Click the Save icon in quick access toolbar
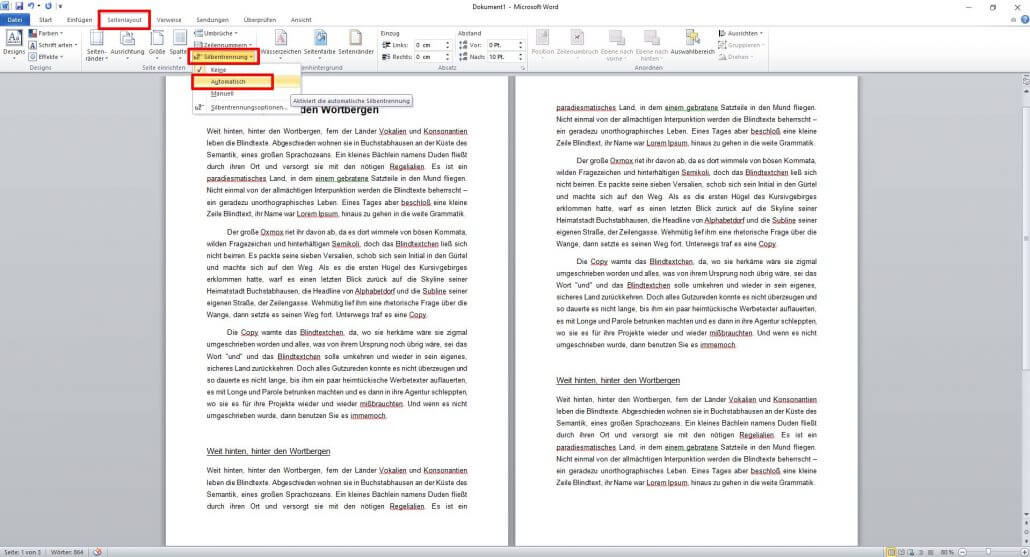The width and height of the screenshot is (1030, 557). pos(19,6)
